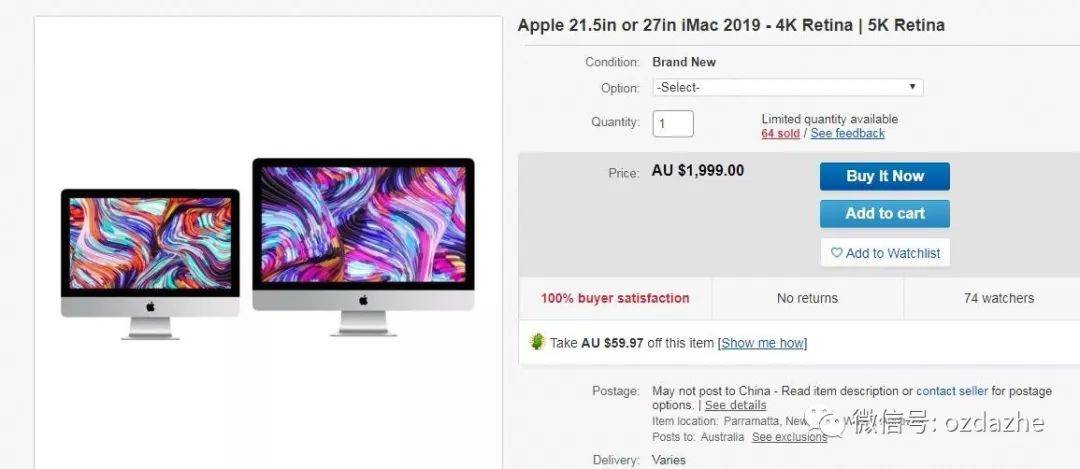Click the heart icon on Add to Watchlist
Screen dimensions: 1080x469
coord(836,253)
